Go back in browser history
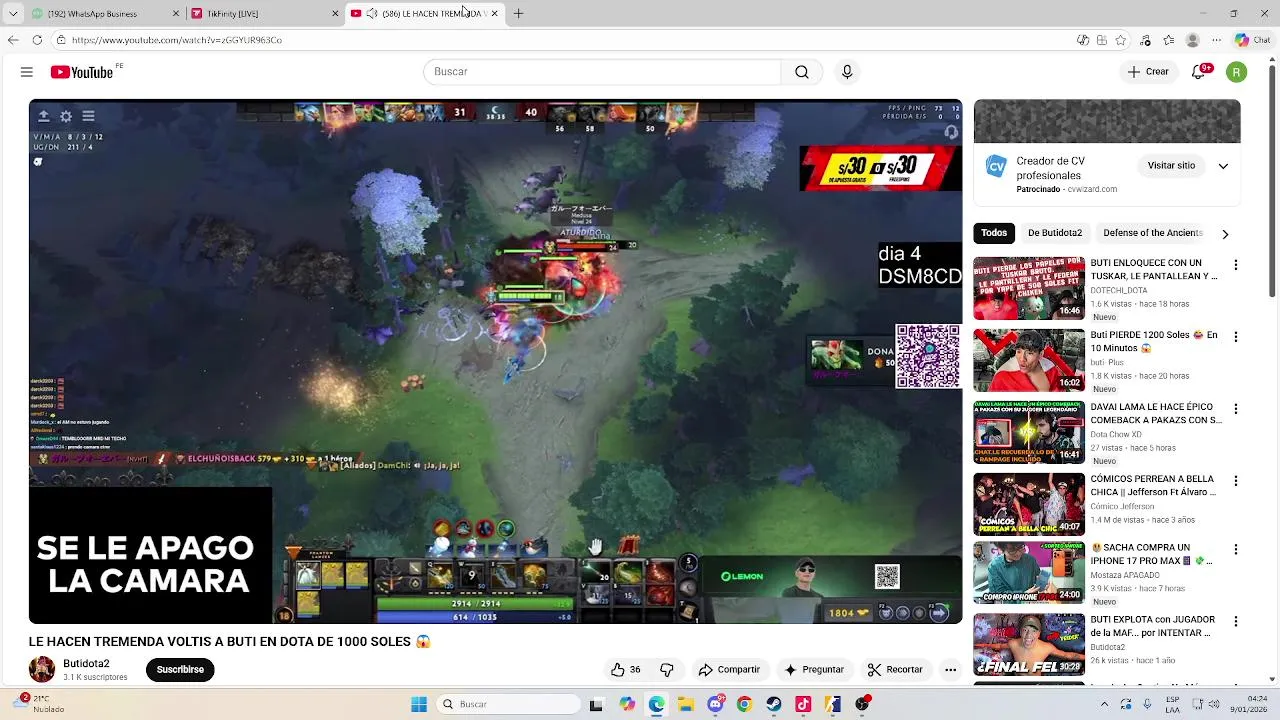The width and height of the screenshot is (1280, 720). click(x=12, y=40)
